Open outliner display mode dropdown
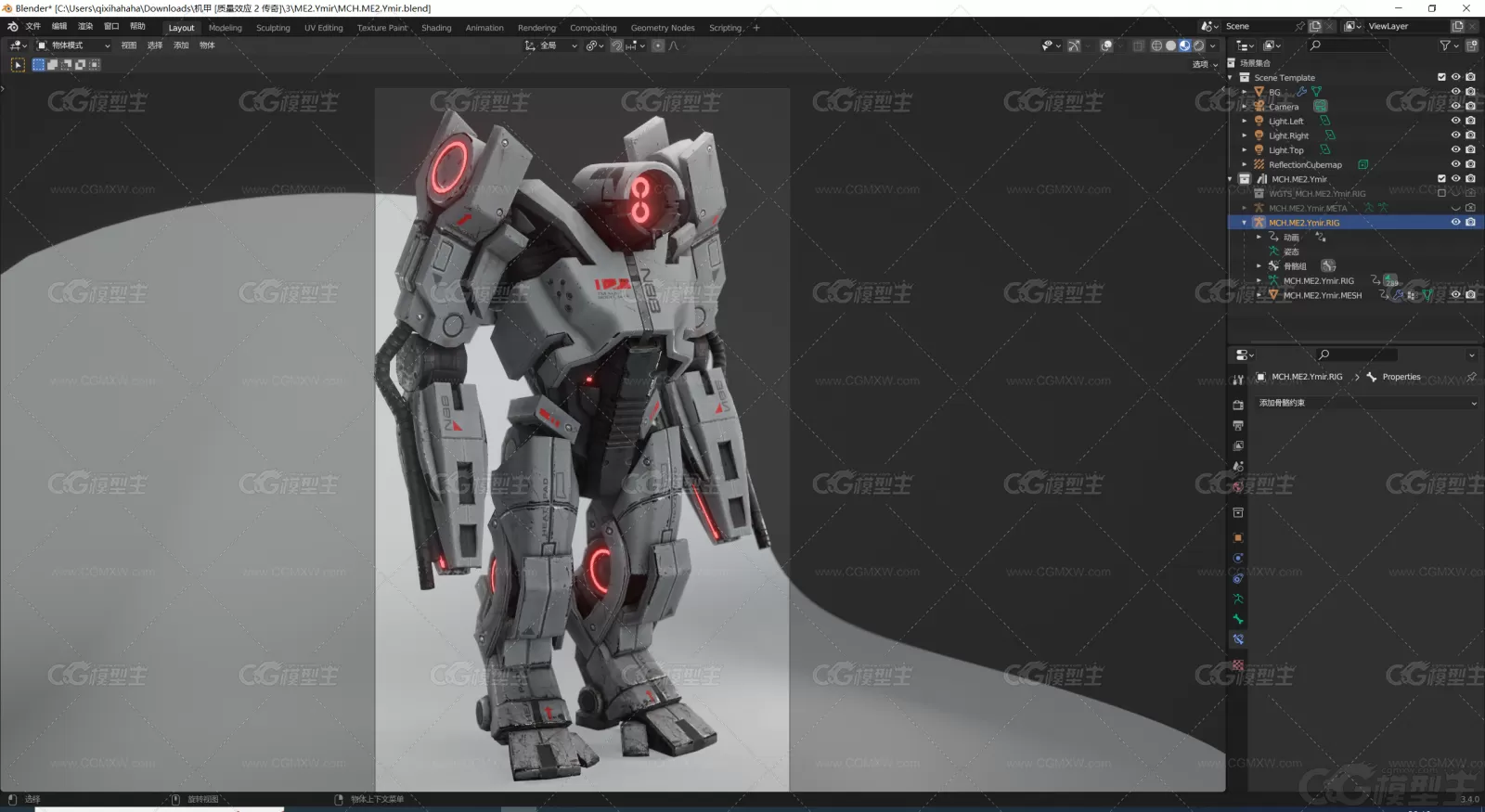This screenshot has height=812, width=1485. pyautogui.click(x=1246, y=45)
